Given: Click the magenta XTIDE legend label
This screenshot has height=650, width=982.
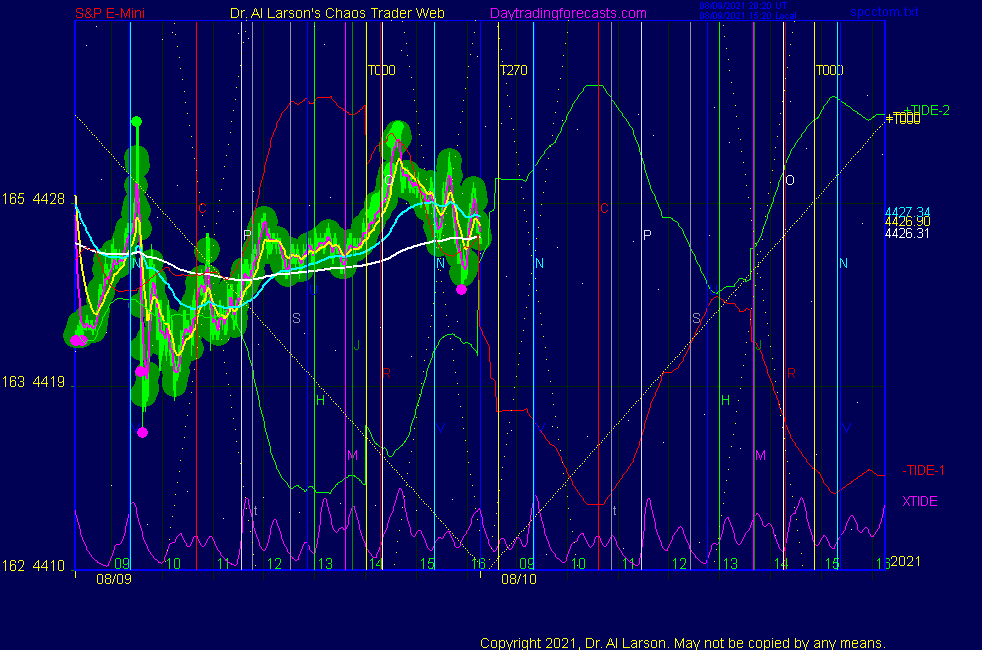Looking at the screenshot, I should point(919,501).
